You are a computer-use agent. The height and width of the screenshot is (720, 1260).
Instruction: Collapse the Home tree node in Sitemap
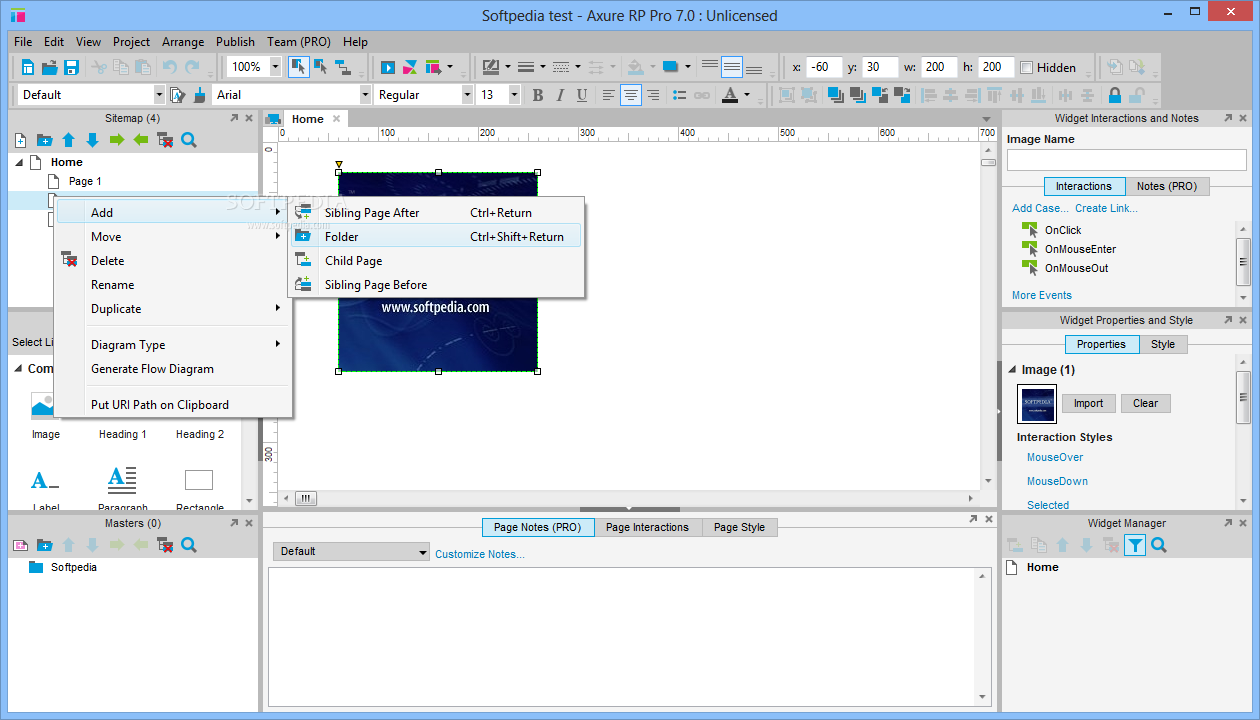19,162
